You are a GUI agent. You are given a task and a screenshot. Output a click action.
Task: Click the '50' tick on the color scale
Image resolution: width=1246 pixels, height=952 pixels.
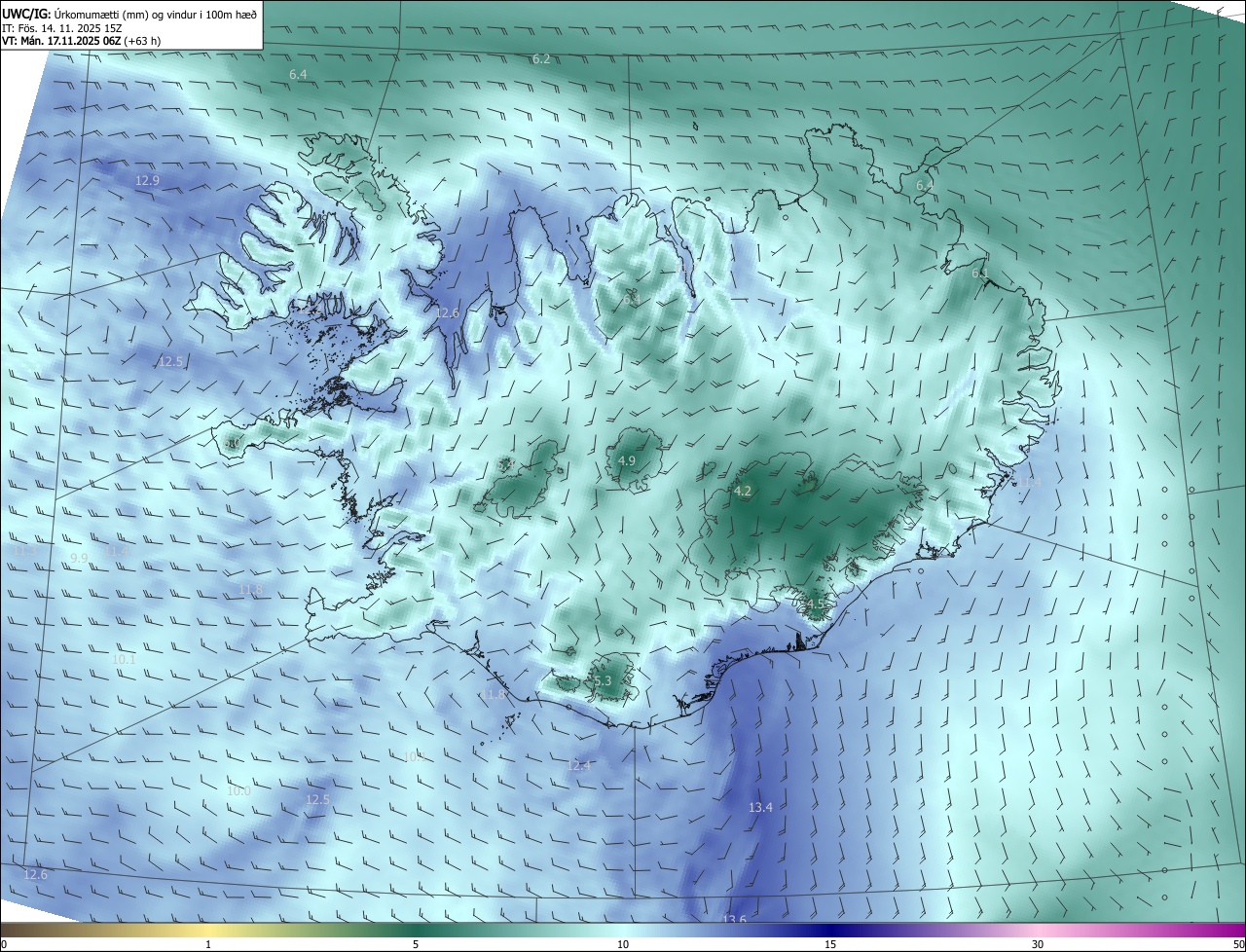pyautogui.click(x=1238, y=944)
